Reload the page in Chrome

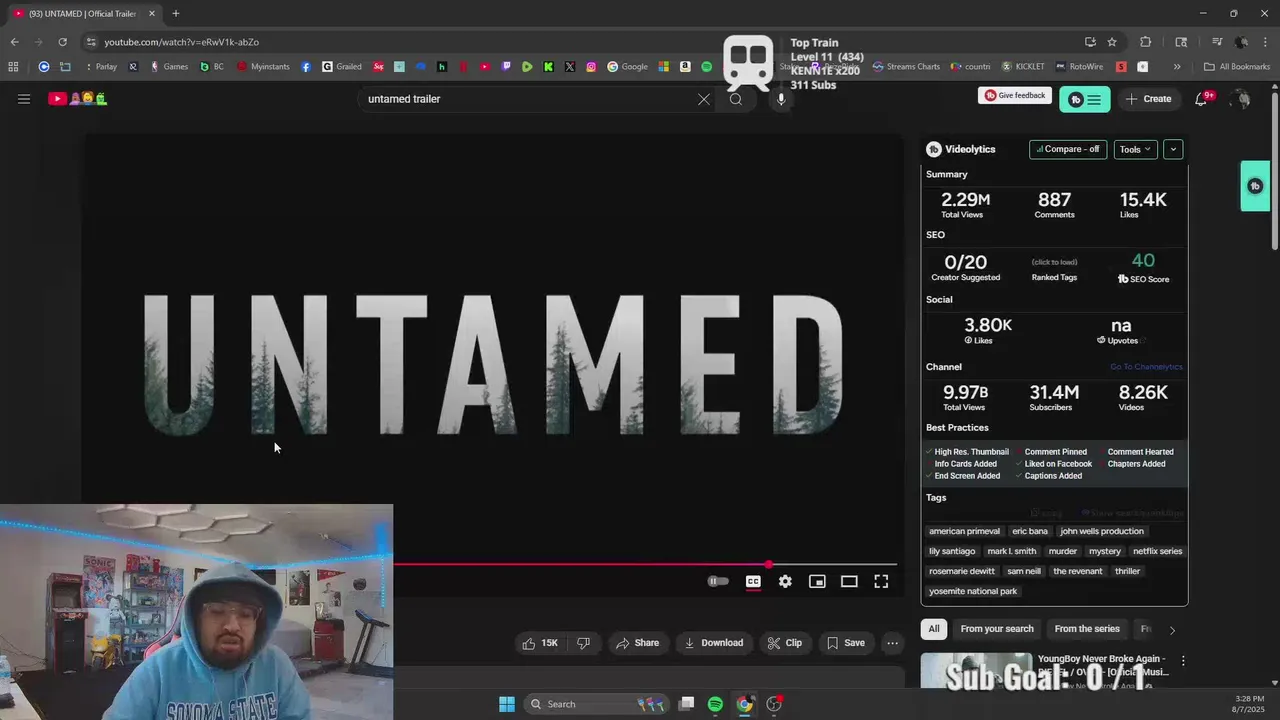pyautogui.click(x=62, y=42)
